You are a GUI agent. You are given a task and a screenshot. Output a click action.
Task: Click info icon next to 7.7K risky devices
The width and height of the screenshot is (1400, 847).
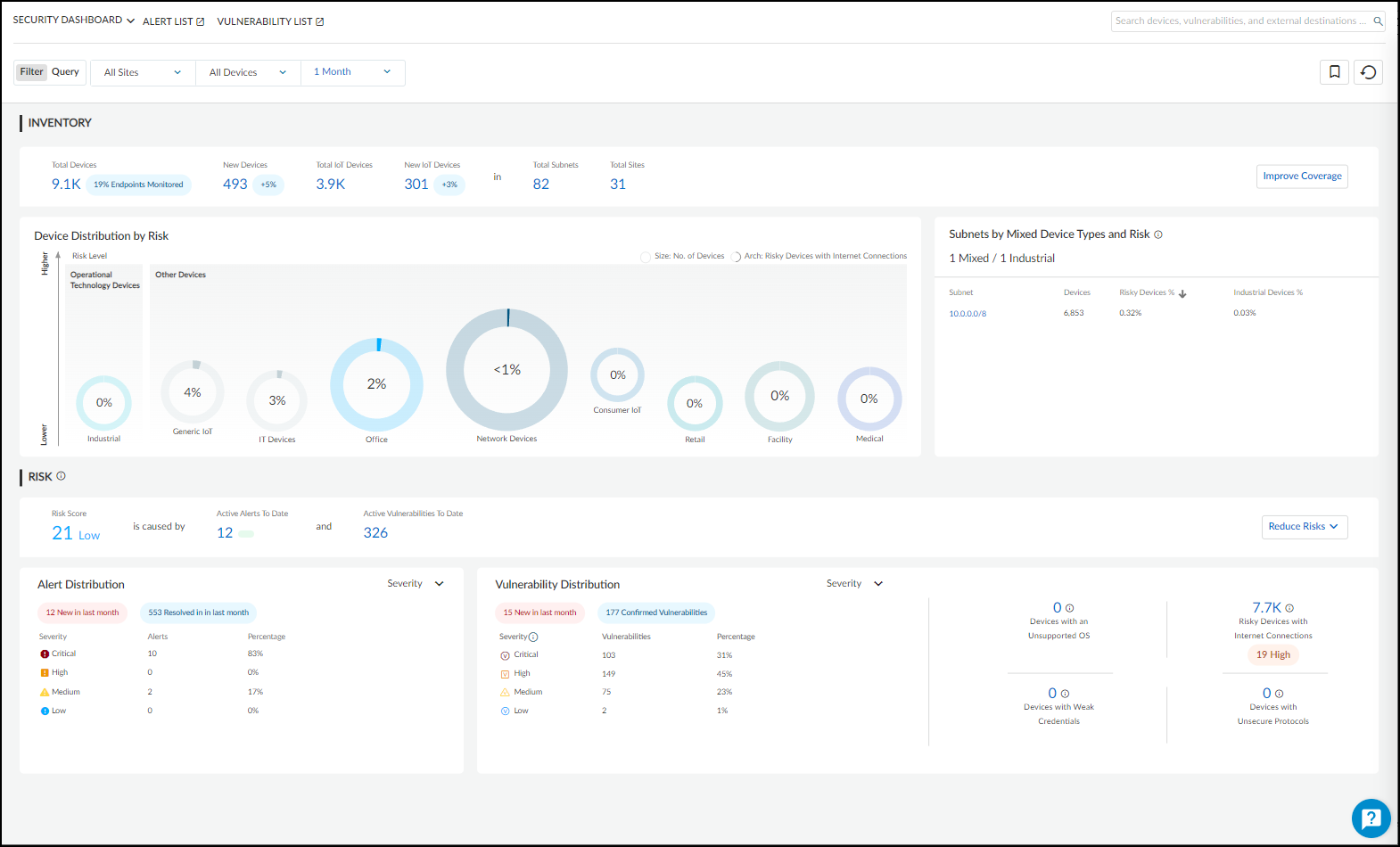point(1289,608)
